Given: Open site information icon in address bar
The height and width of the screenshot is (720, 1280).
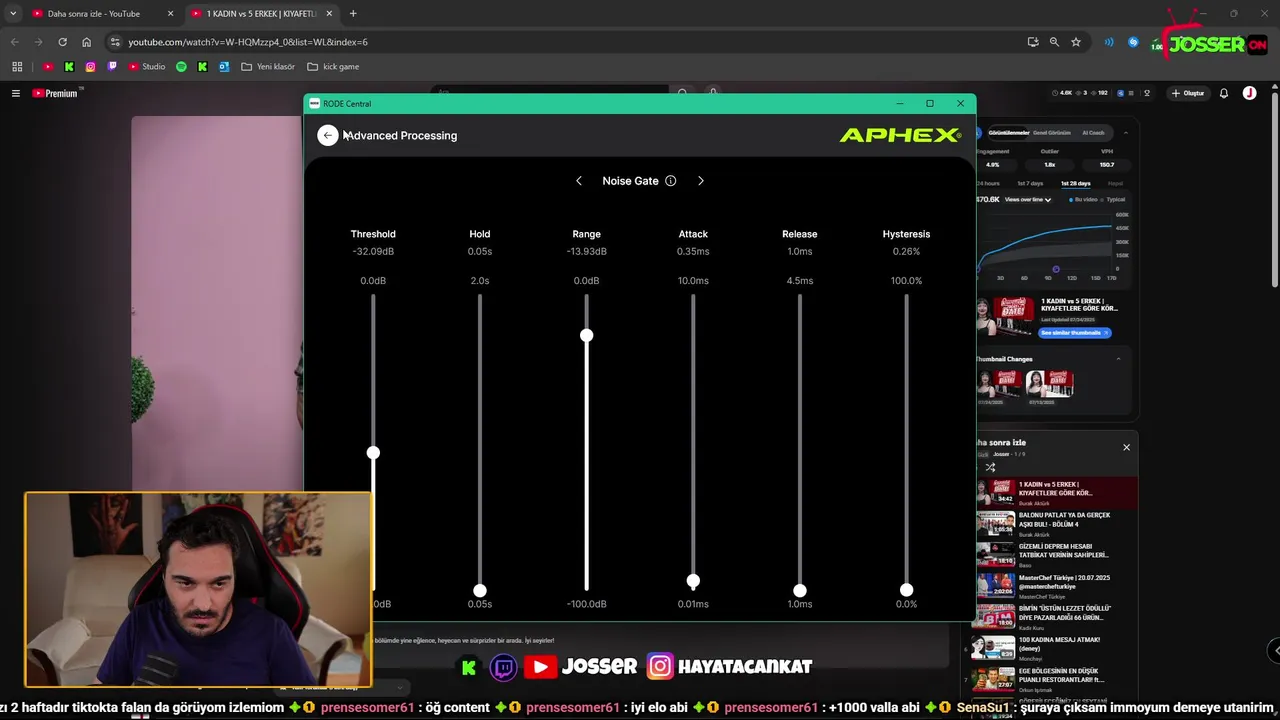Looking at the screenshot, I should coord(115,42).
